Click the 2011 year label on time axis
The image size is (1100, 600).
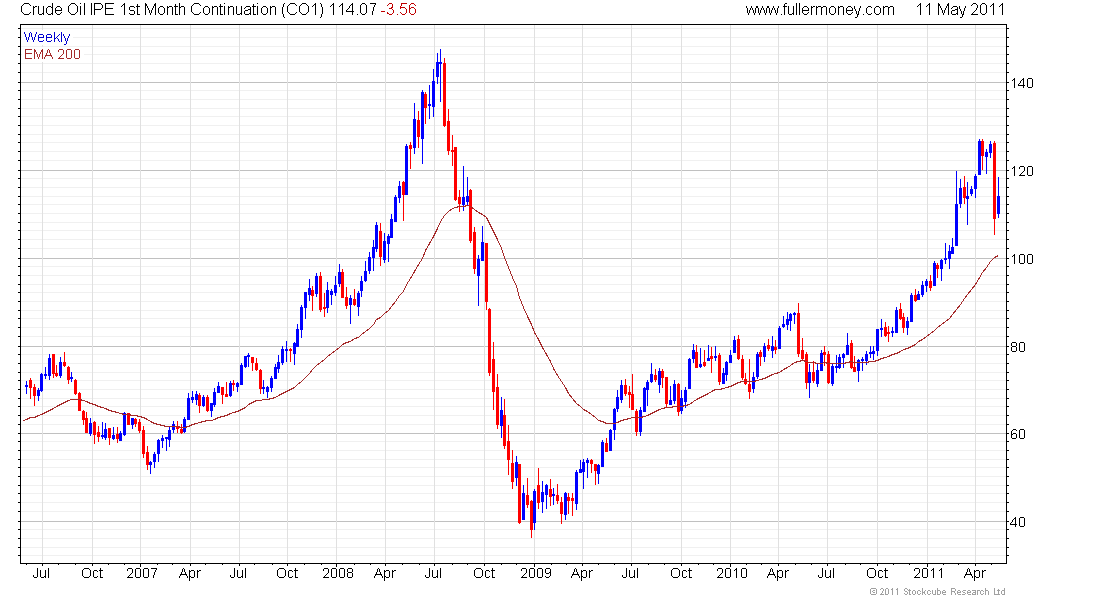(x=928, y=573)
